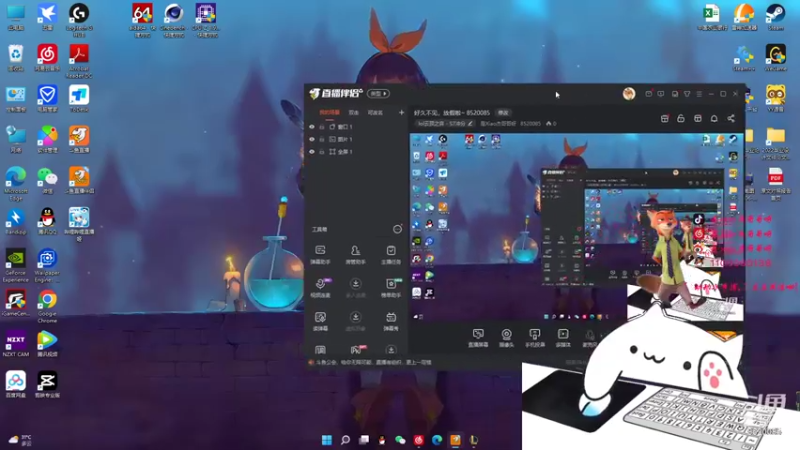Add a new scene with plus button
This screenshot has height=450, width=800.
click(x=401, y=112)
